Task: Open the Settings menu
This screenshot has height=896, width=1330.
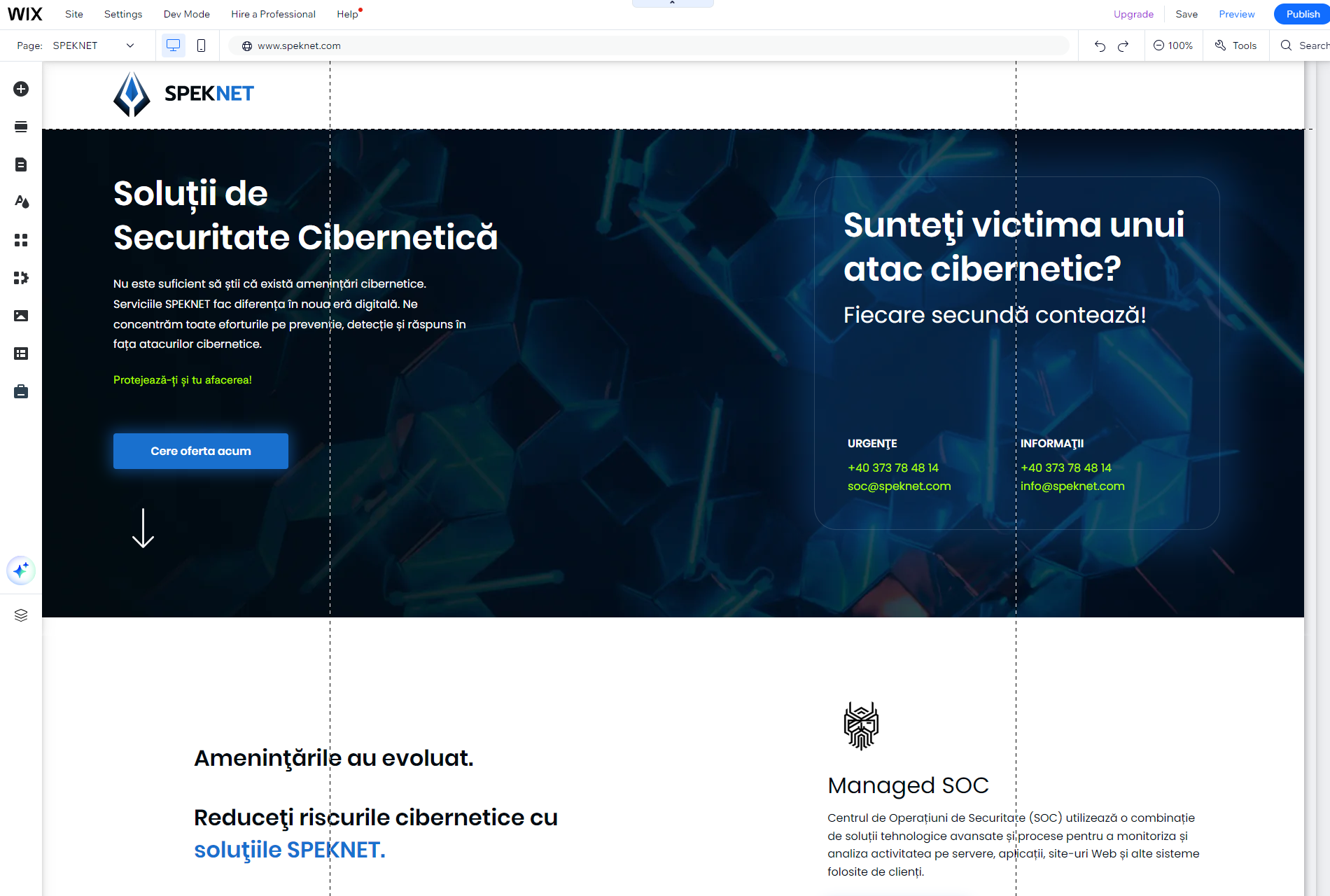Action: [123, 14]
